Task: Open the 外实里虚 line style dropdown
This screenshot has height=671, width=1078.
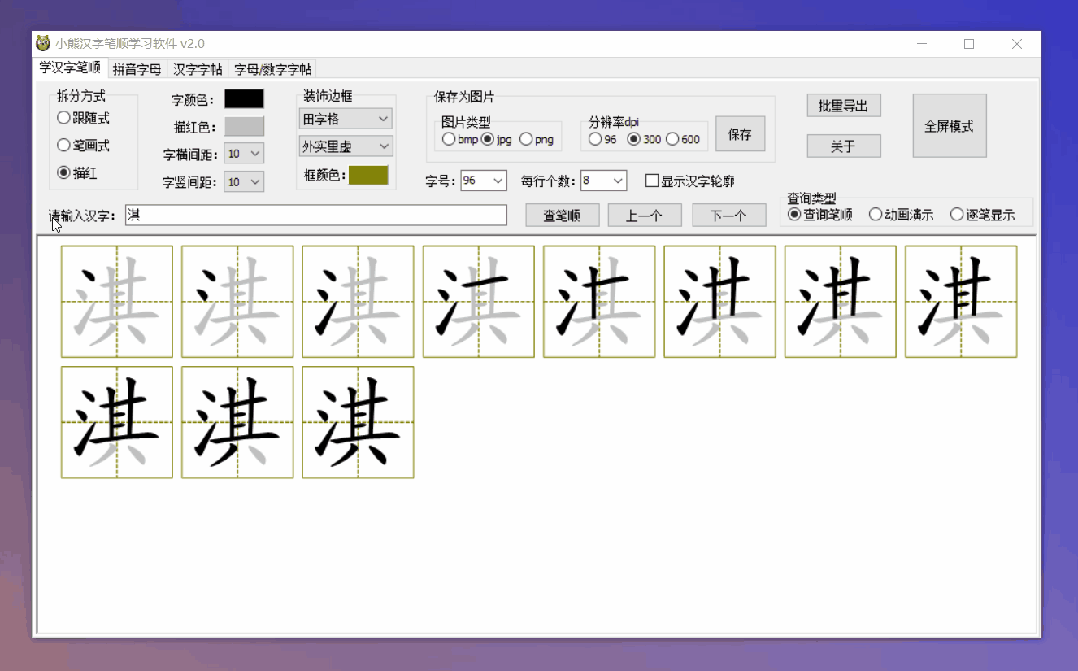Action: tap(345, 146)
